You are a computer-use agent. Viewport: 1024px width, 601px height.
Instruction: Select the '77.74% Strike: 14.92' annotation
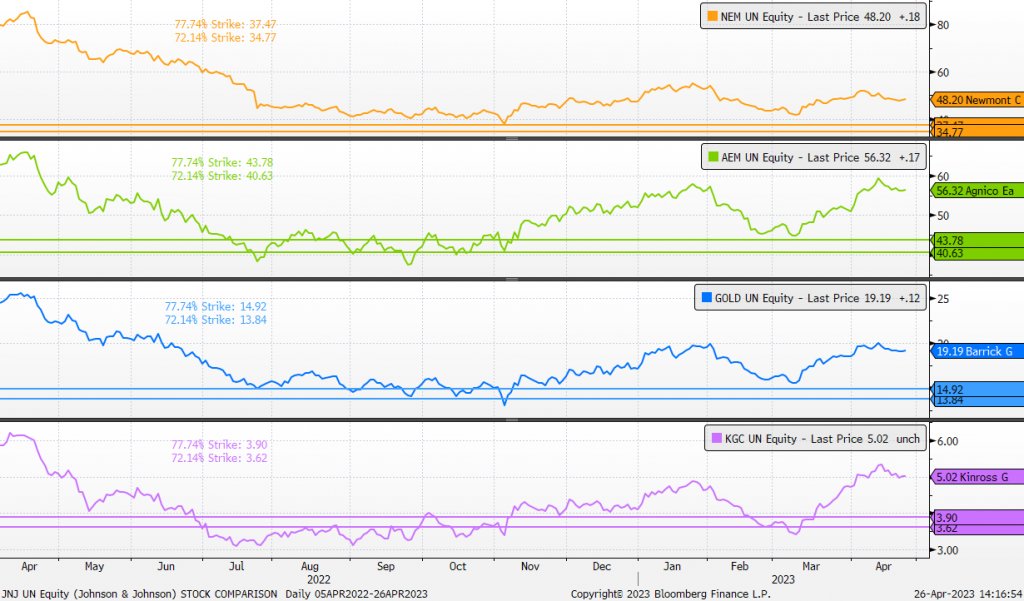coord(216,306)
